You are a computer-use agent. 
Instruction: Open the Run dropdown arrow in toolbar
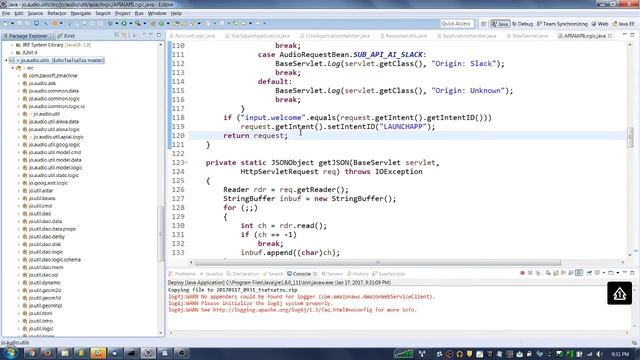(x=130, y=24)
